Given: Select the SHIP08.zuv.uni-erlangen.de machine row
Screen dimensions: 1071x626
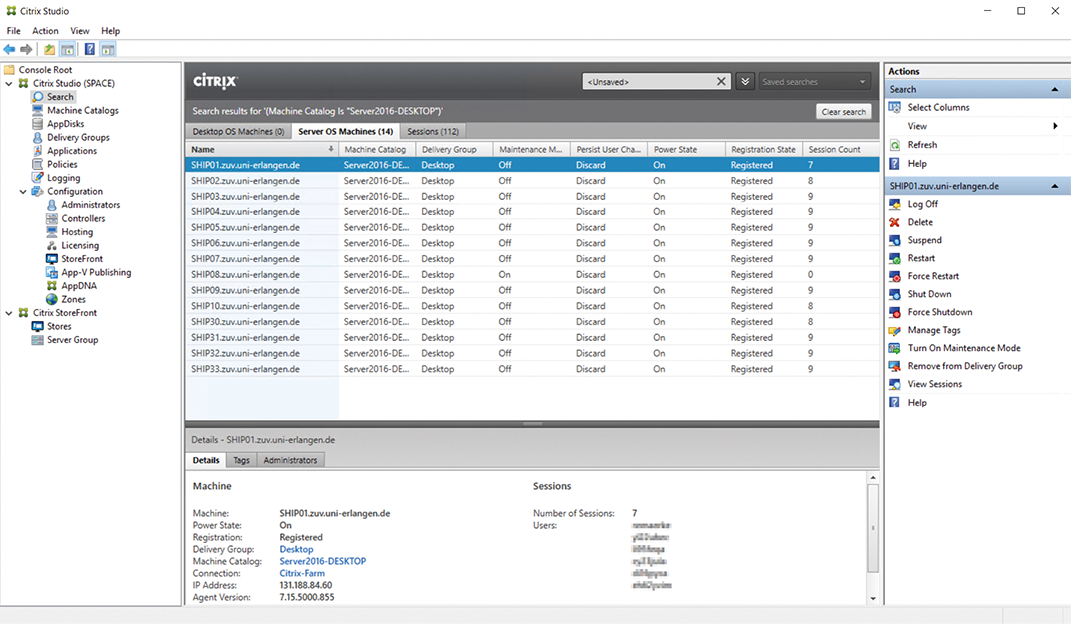Looking at the screenshot, I should coord(245,275).
